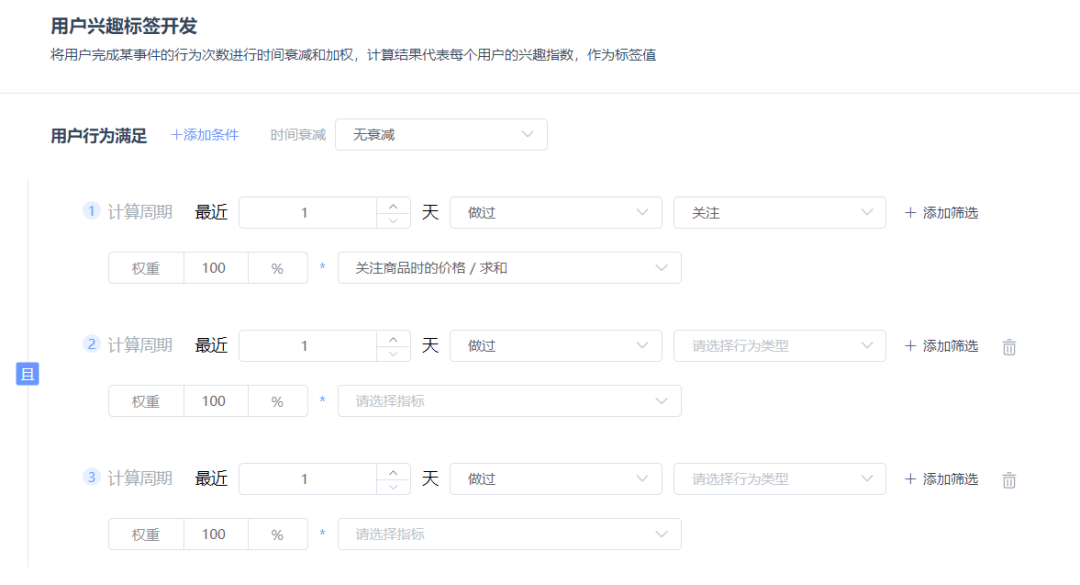Increase days with condition 1 up arrow
This screenshot has width=1080, height=585.
(x=393, y=206)
